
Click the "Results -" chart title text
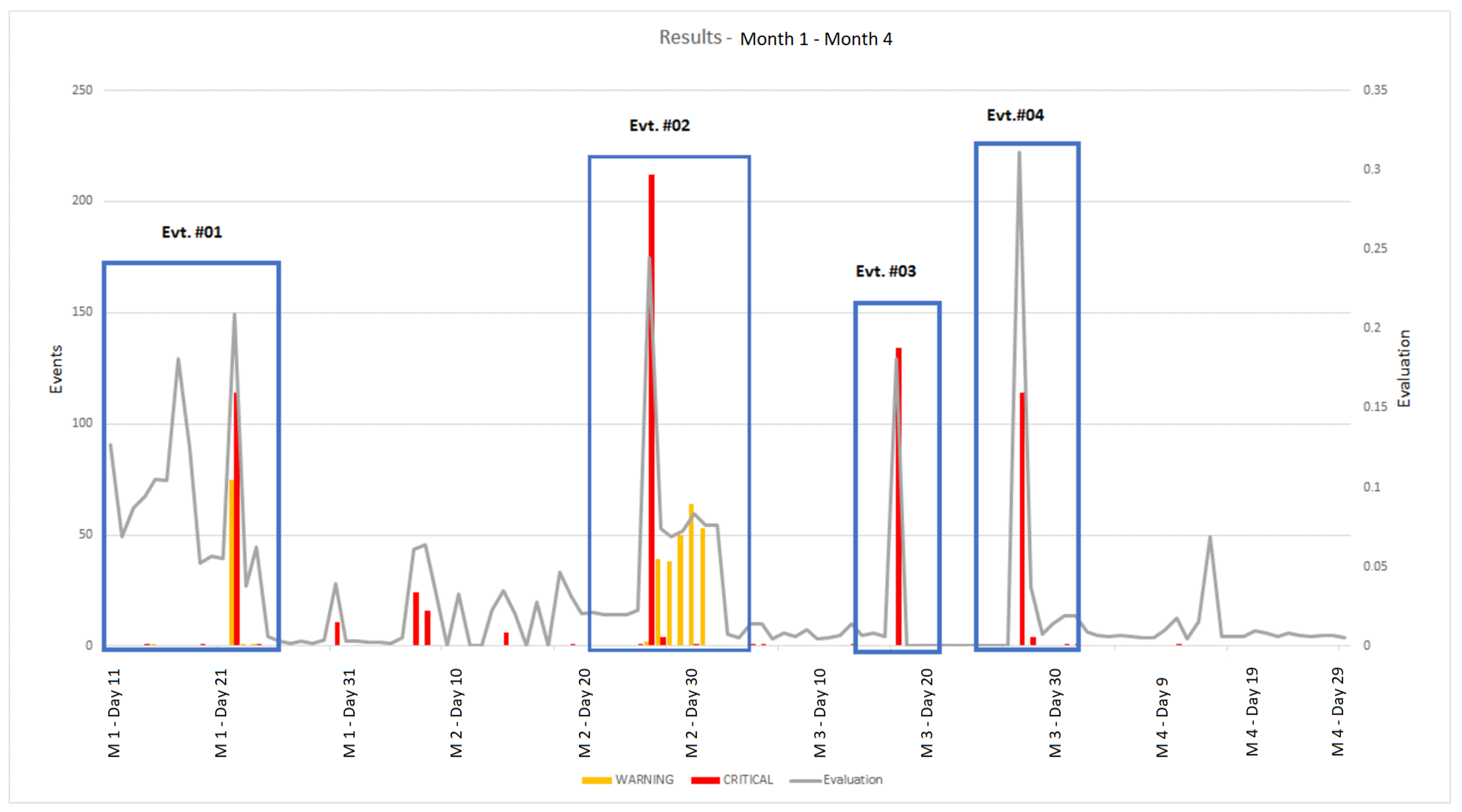click(x=695, y=38)
